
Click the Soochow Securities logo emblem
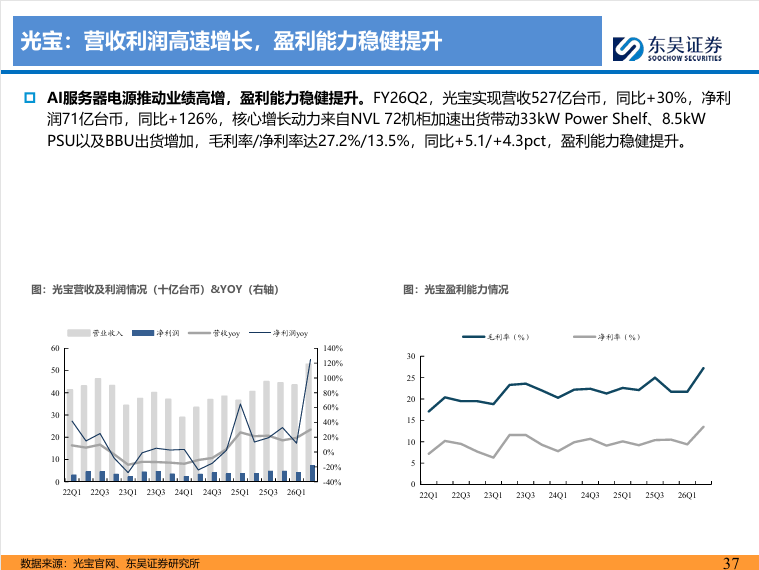click(x=628, y=48)
